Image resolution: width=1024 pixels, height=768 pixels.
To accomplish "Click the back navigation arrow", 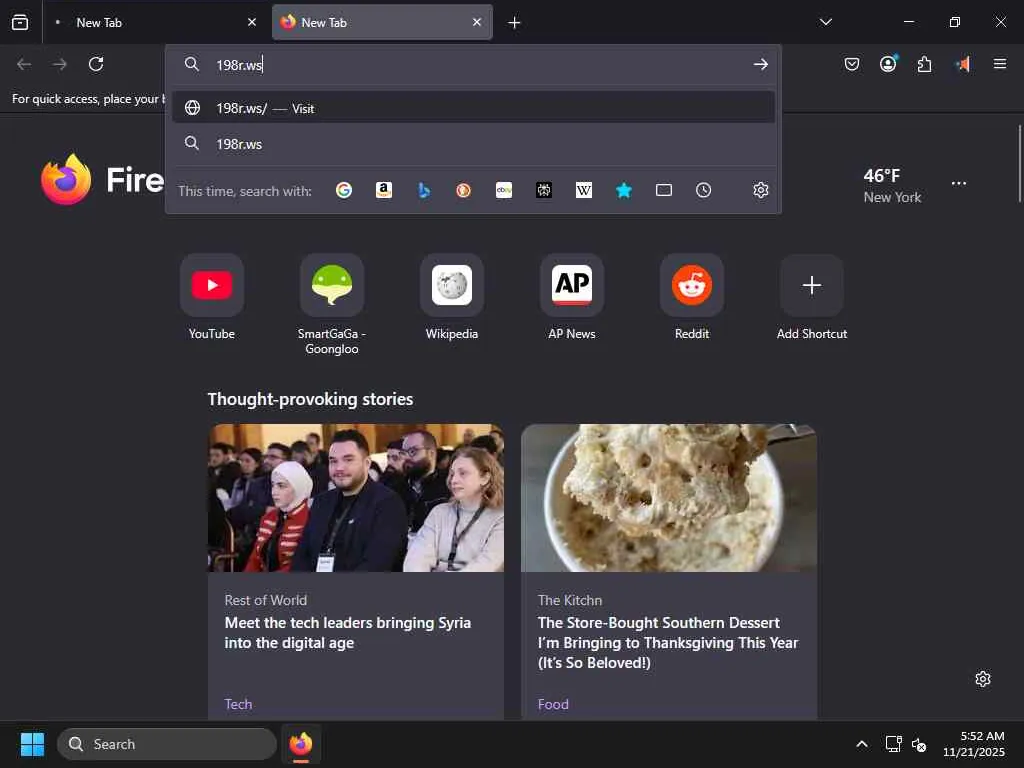I will coord(24,64).
